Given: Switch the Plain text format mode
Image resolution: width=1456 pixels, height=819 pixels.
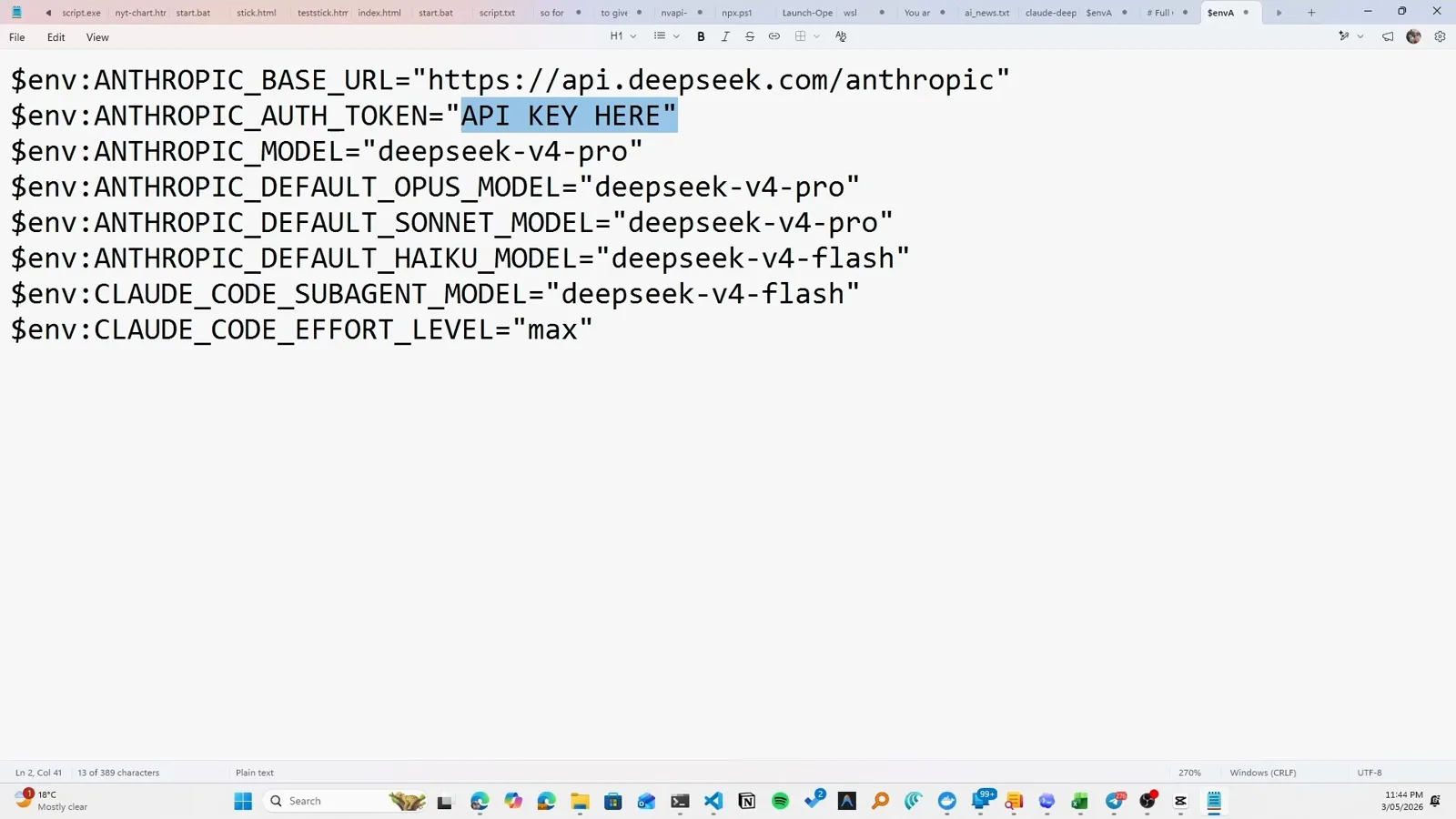Looking at the screenshot, I should click(255, 773).
